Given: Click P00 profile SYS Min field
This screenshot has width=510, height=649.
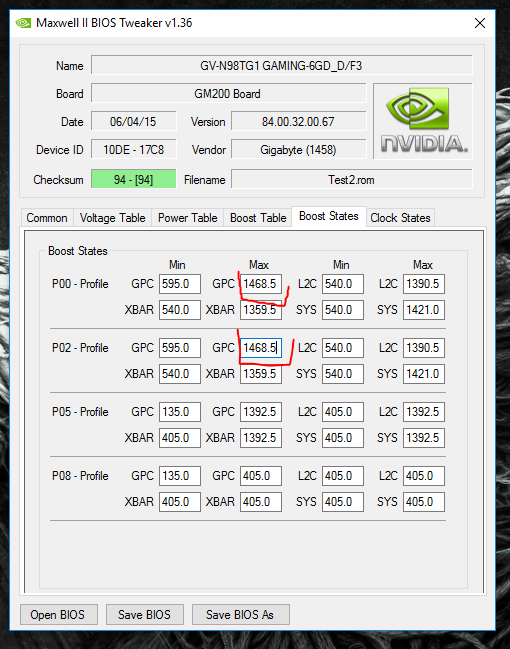Looking at the screenshot, I should pos(343,310).
